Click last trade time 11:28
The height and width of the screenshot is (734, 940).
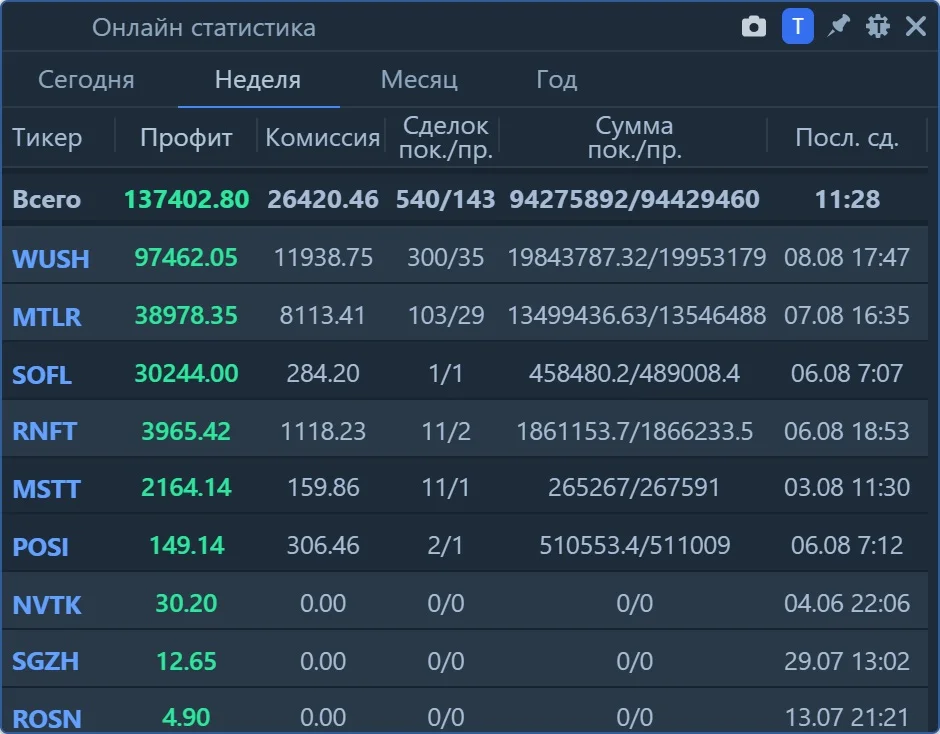pos(847,199)
